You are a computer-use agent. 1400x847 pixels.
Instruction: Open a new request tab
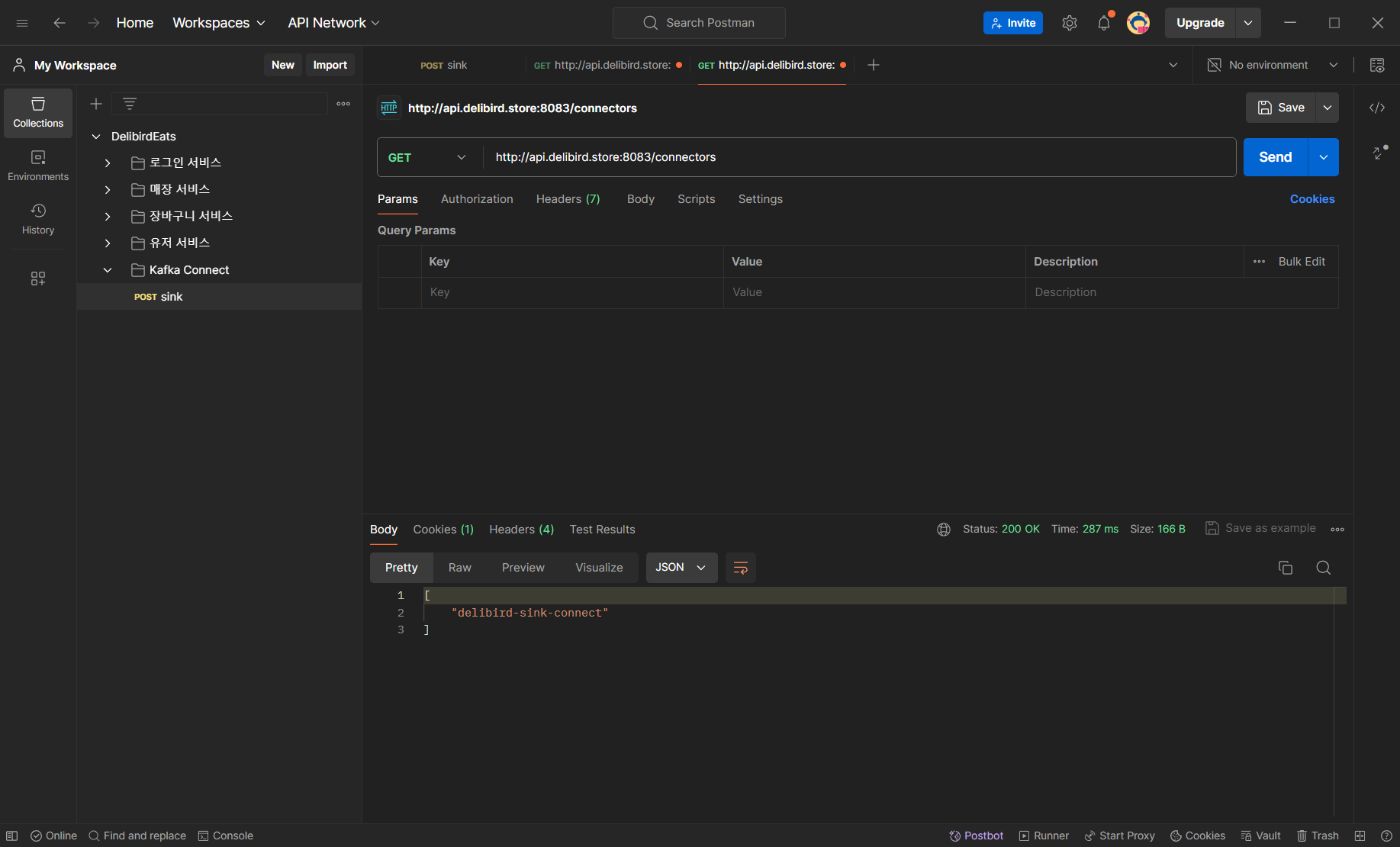pyautogui.click(x=874, y=65)
